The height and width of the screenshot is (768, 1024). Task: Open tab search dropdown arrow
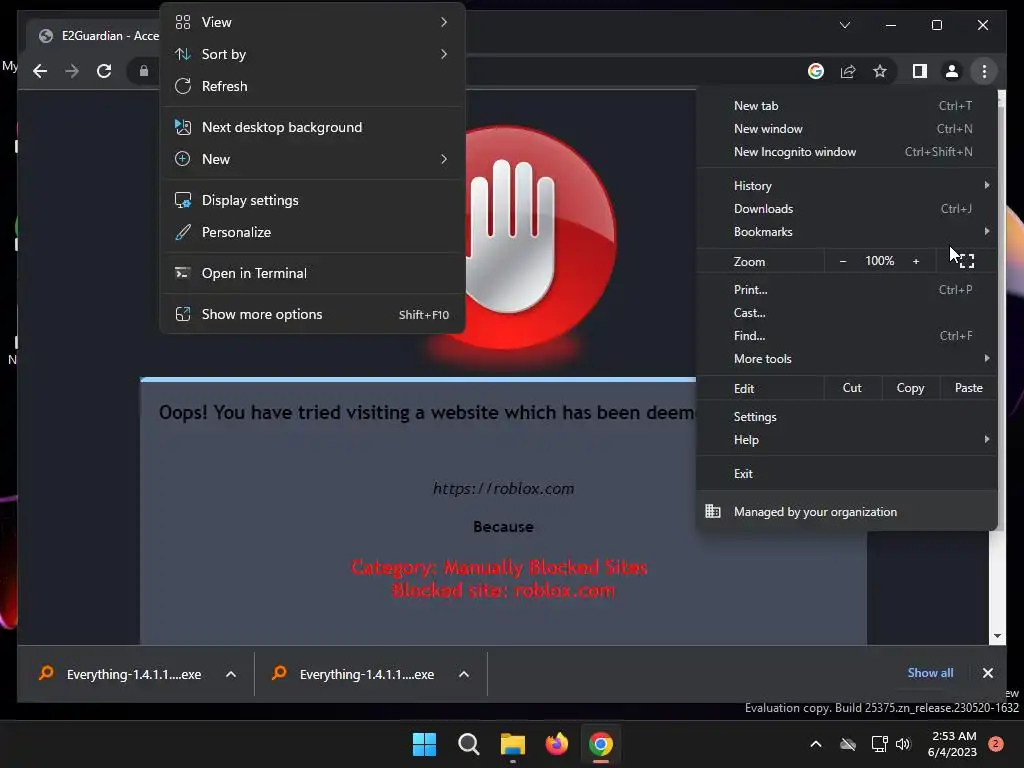click(844, 25)
